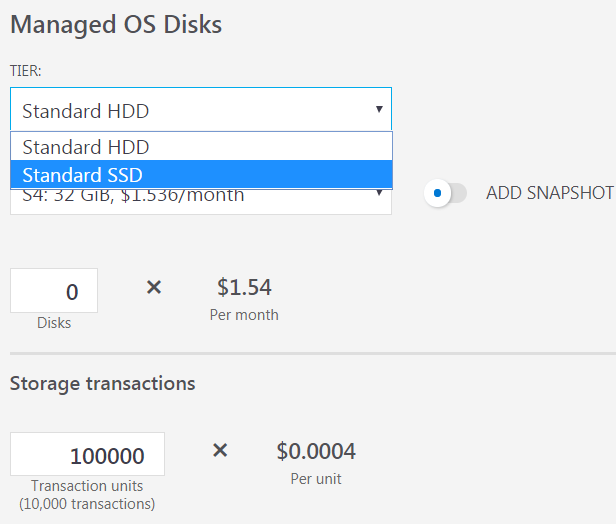The image size is (616, 524).
Task: Click the multiply symbol beside Transaction units
Action: pyautogui.click(x=220, y=451)
